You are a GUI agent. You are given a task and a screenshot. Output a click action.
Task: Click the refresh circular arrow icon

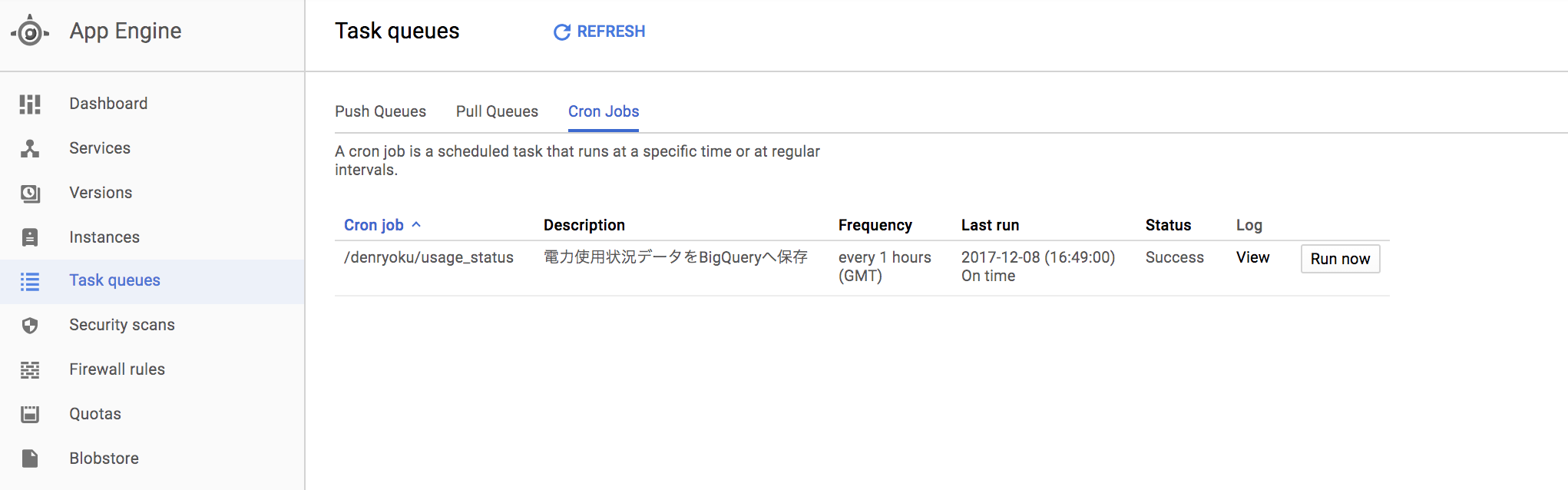click(562, 31)
